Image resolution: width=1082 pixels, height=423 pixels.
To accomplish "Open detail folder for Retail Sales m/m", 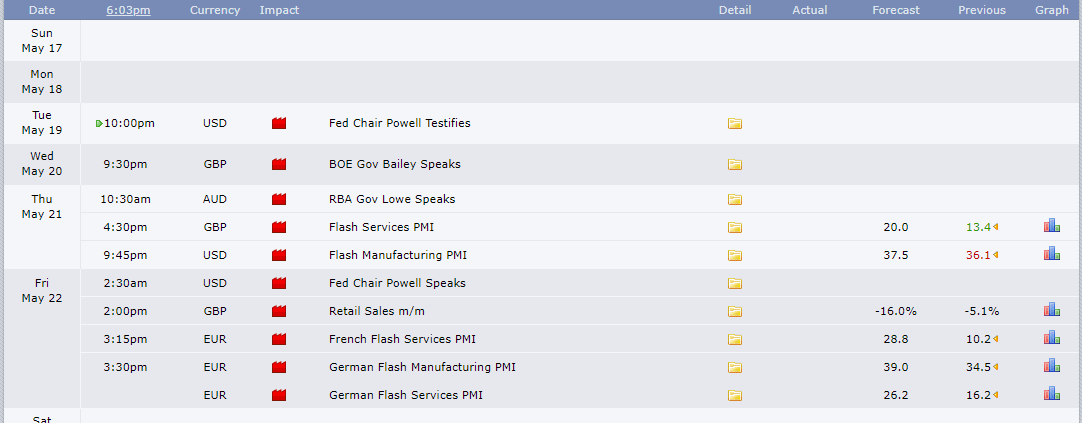I will coord(735,311).
